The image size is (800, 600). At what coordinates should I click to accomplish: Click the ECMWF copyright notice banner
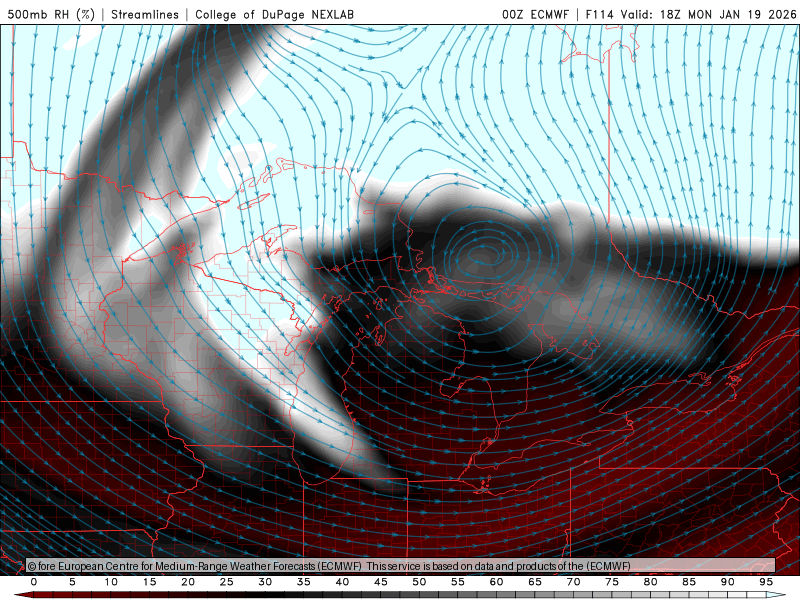(x=401, y=566)
